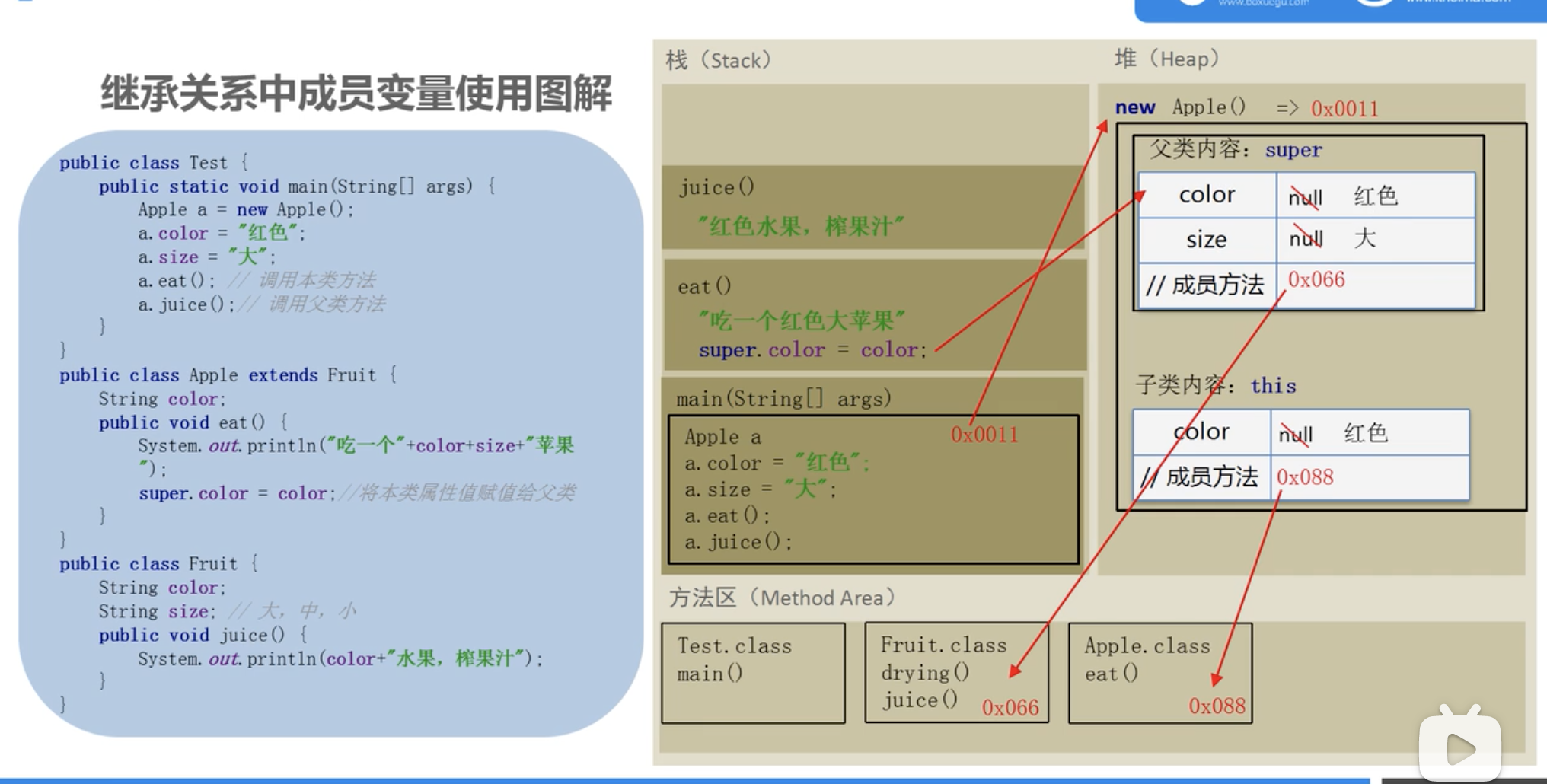Click the code line 'public class Test {'
1547x784 pixels.
click(x=154, y=162)
